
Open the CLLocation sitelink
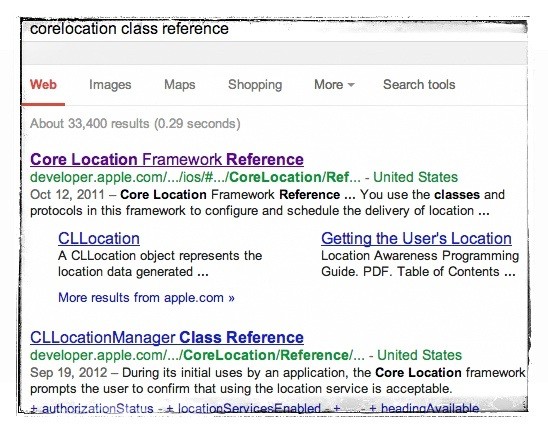[99, 239]
